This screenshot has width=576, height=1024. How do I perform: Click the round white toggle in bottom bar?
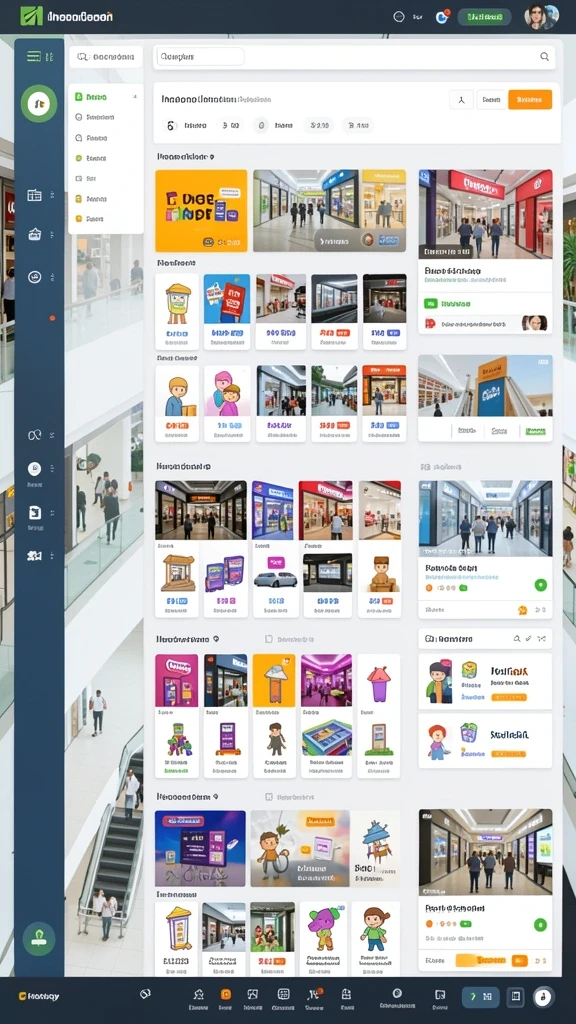click(543, 997)
